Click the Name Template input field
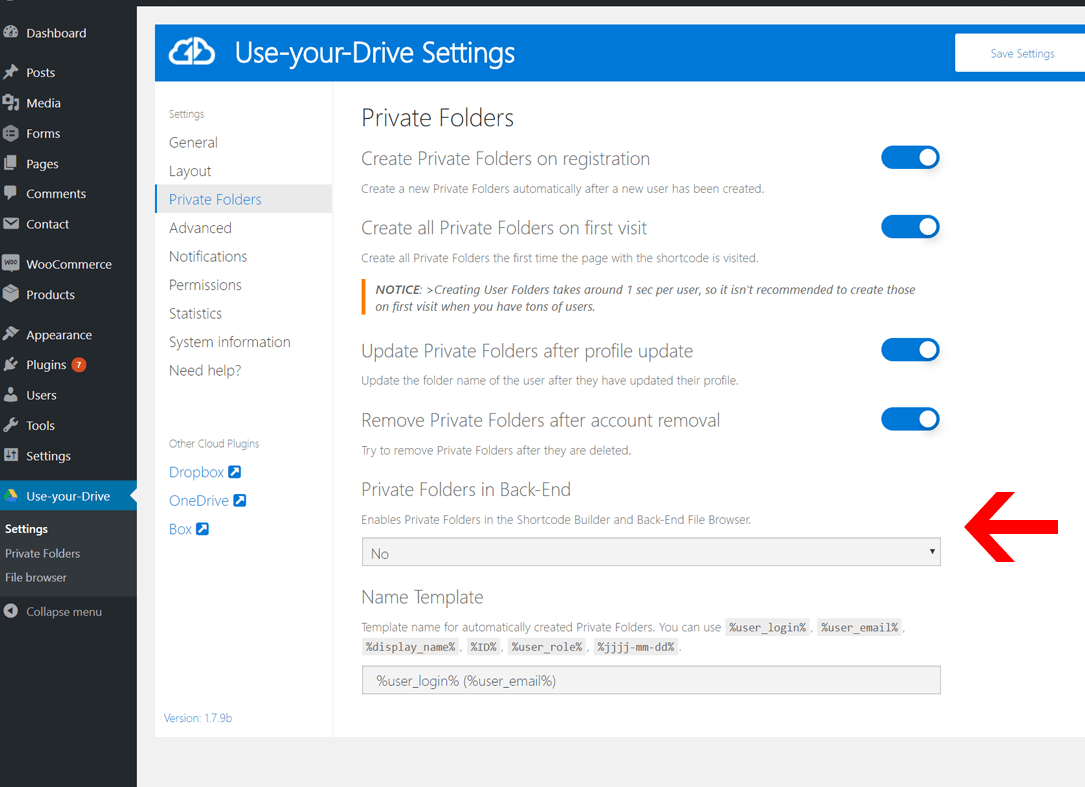 (651, 680)
